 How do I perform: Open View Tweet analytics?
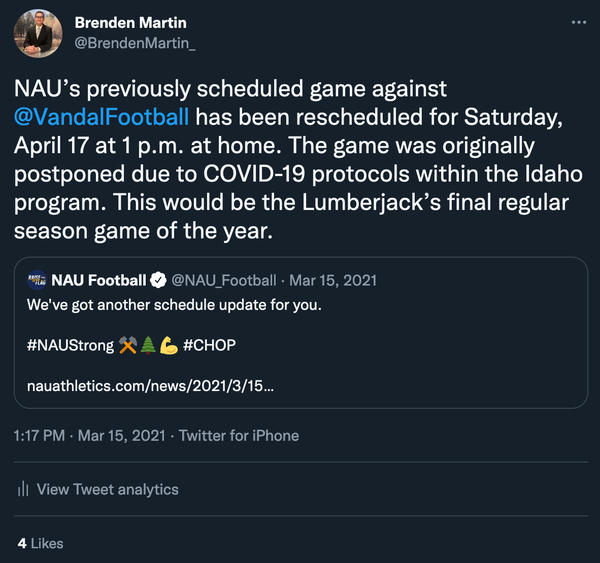107,489
